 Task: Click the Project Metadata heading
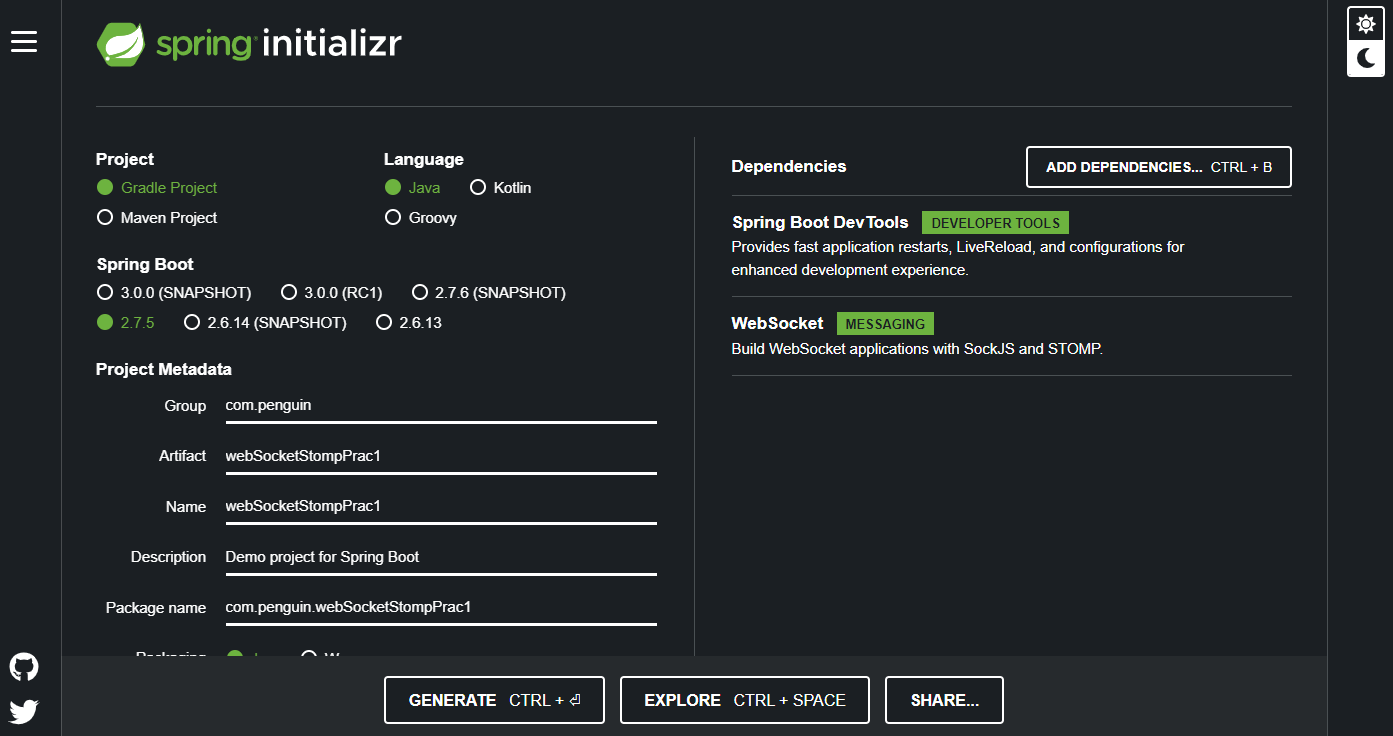click(164, 370)
